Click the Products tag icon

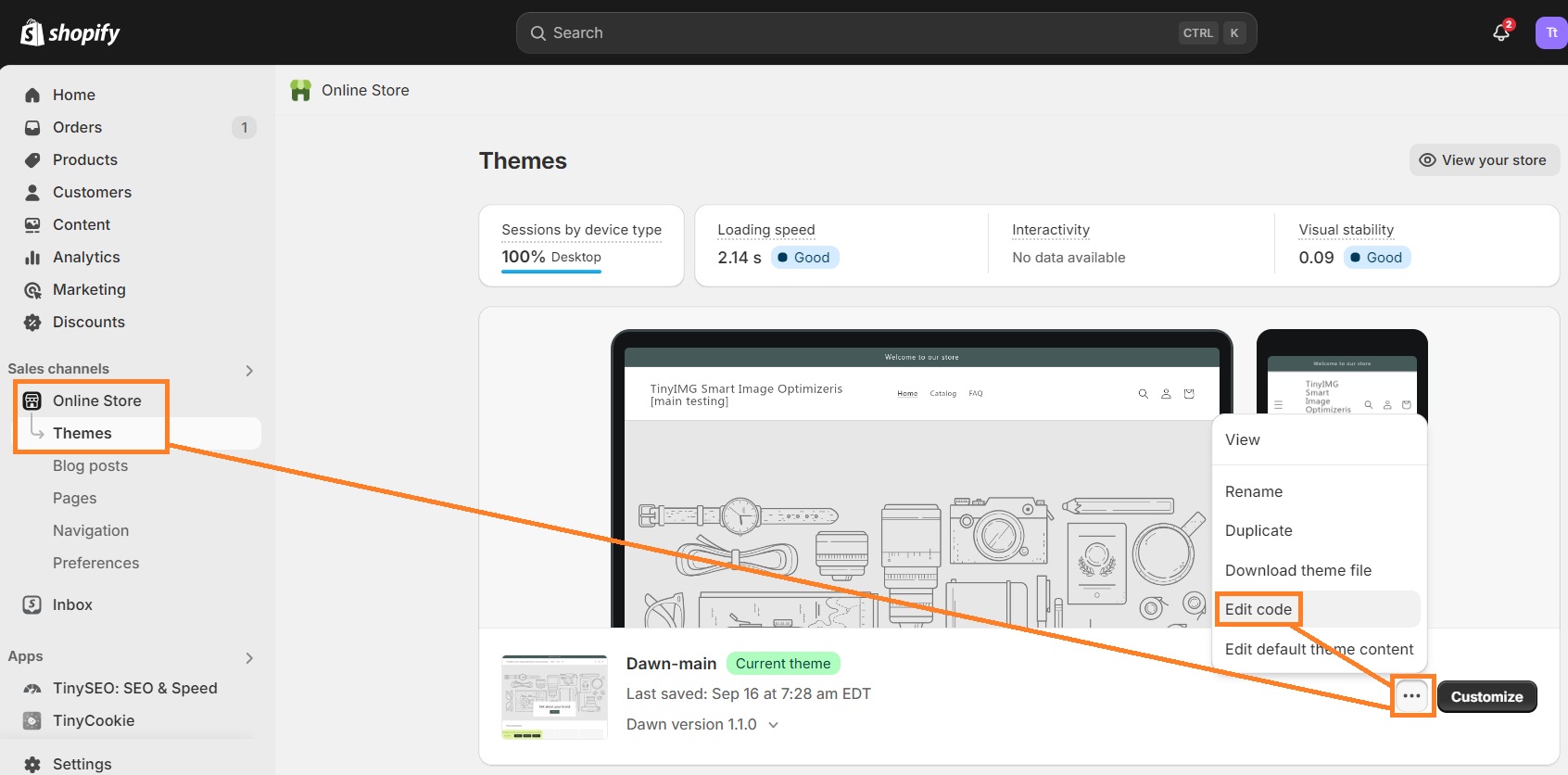pos(32,159)
